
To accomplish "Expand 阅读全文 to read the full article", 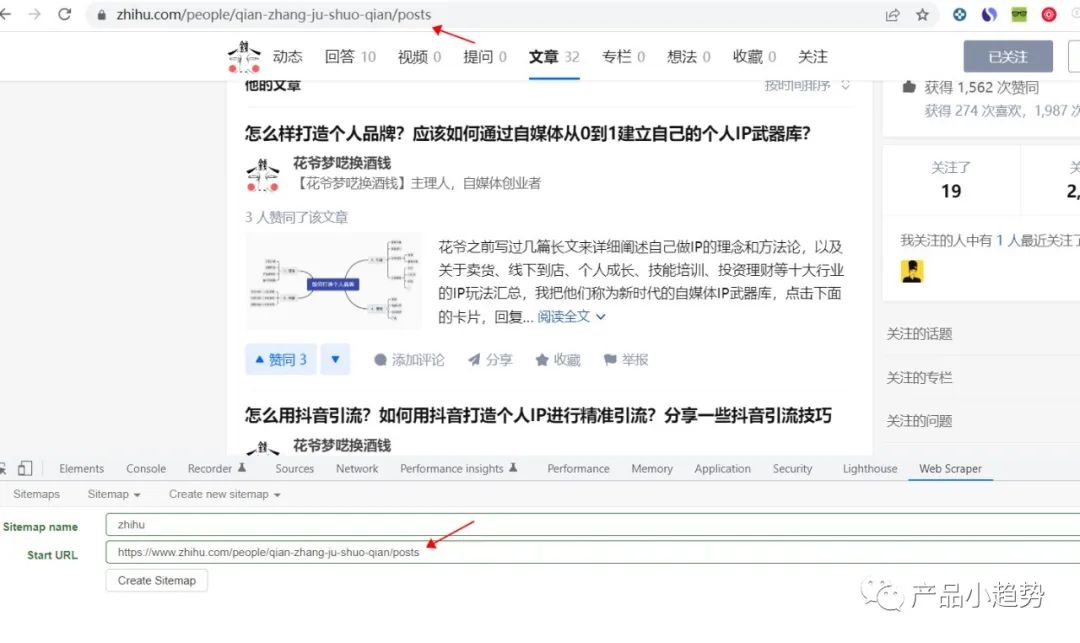I will click(563, 316).
